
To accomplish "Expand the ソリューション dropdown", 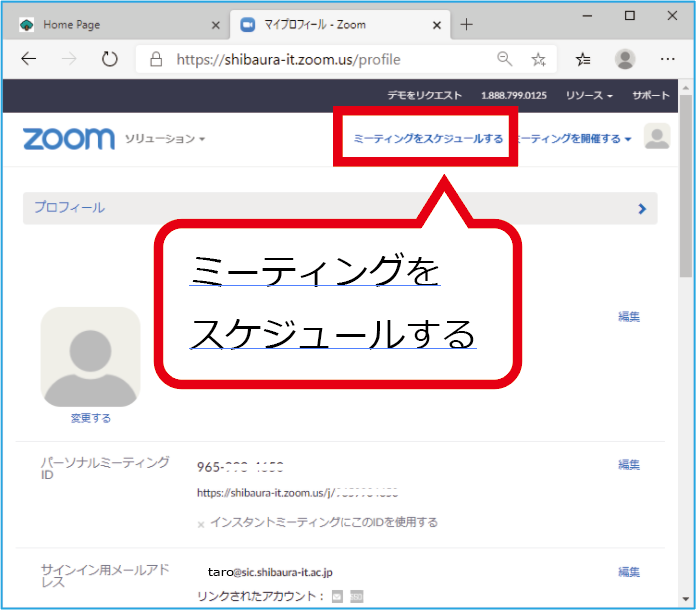I will pyautogui.click(x=165, y=139).
